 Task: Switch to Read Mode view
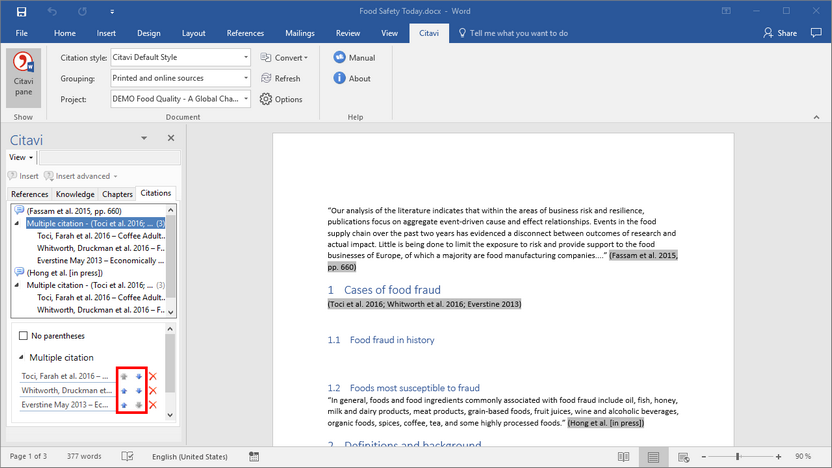[x=623, y=457]
